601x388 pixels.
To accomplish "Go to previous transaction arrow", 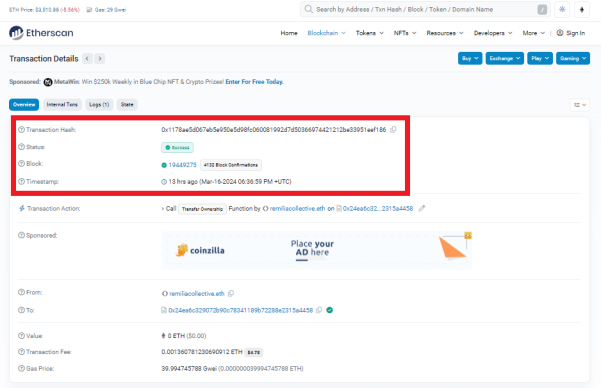I will 87,59.
